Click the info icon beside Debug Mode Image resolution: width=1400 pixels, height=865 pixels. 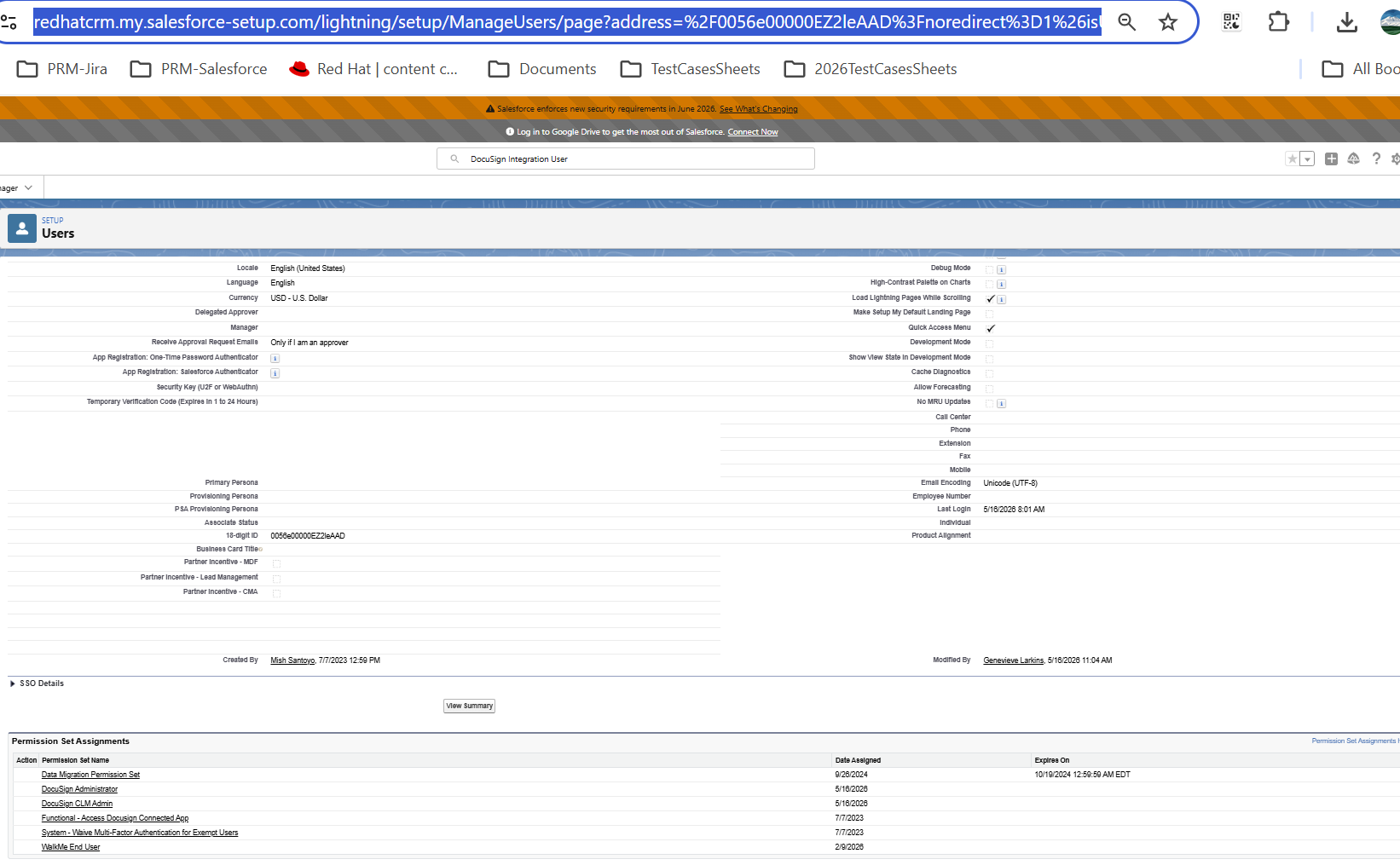pos(1002,269)
